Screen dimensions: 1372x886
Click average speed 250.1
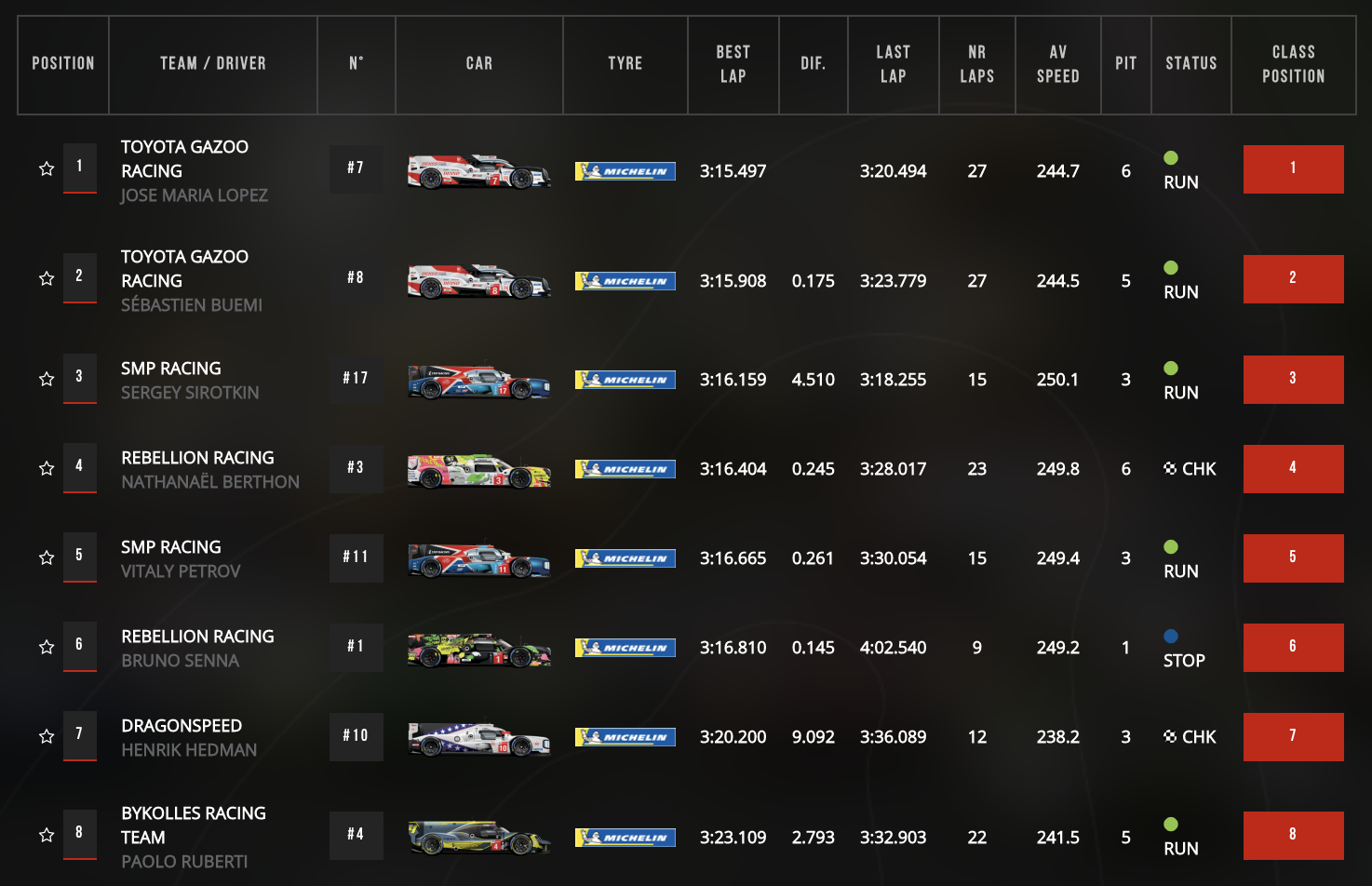tap(1058, 380)
